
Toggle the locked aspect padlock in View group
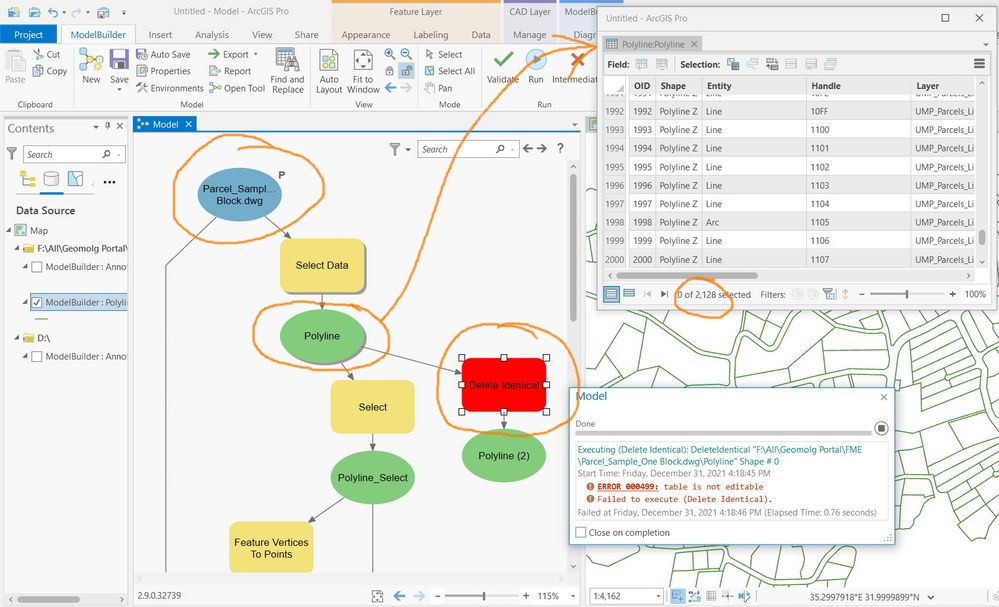tap(389, 71)
